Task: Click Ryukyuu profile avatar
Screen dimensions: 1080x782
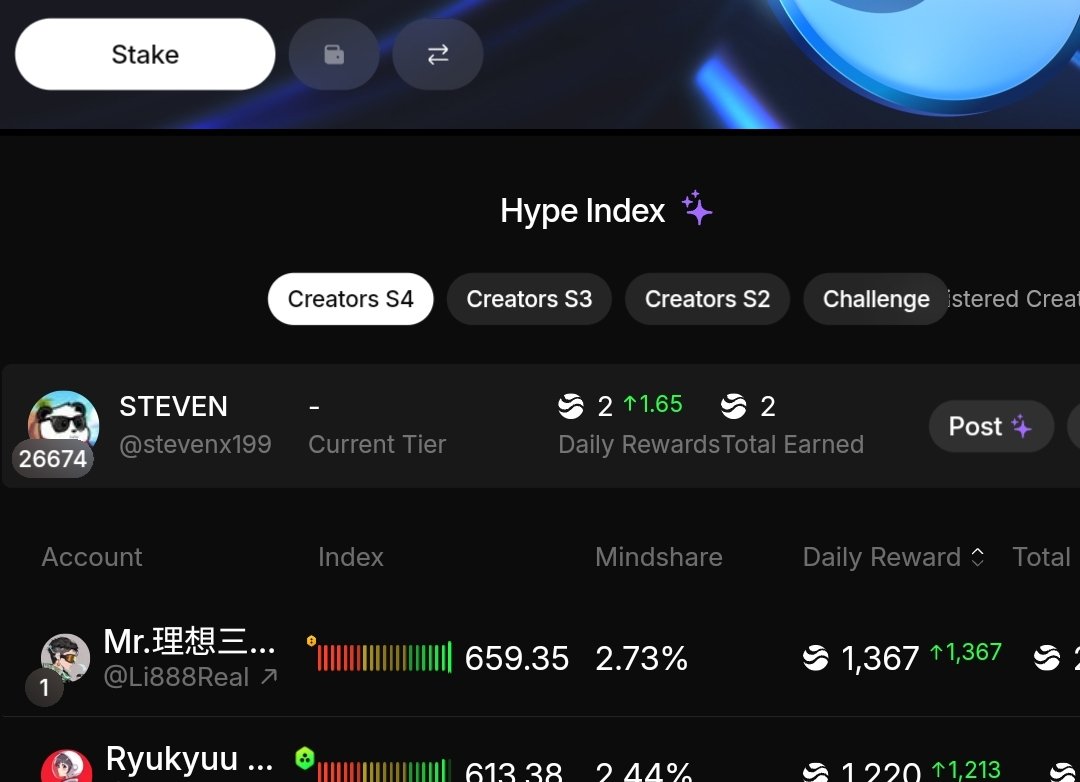Action: (x=66, y=766)
